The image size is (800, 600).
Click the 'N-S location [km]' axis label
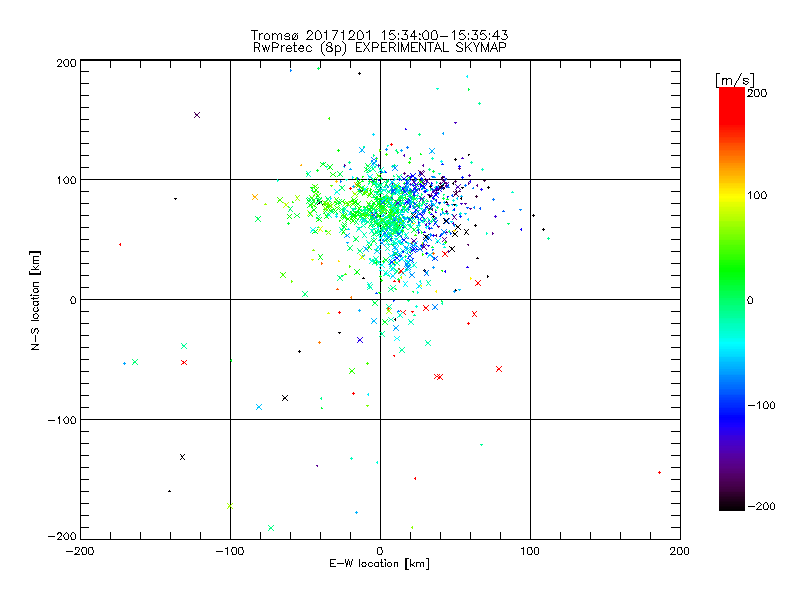pyautogui.click(x=35, y=301)
